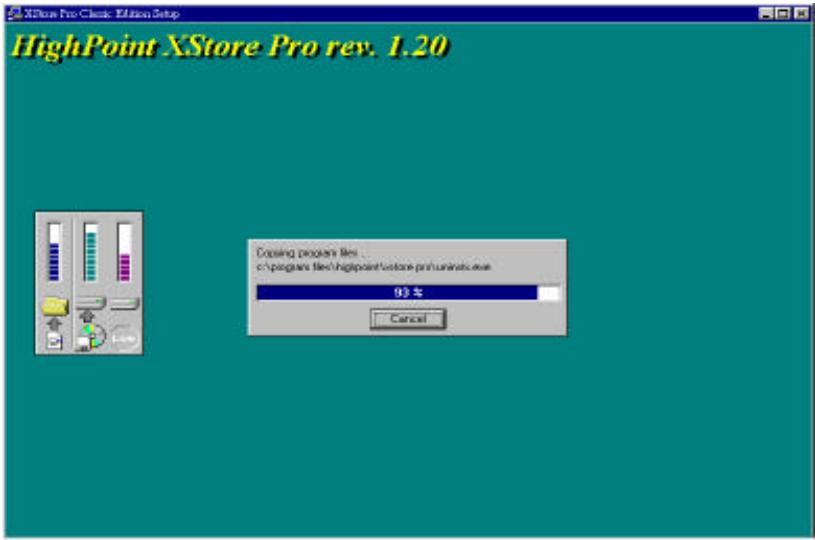Image resolution: width=815 pixels, height=540 pixels.
Task: Click the hard drive icon under the teal gauge
Action: pos(91,302)
